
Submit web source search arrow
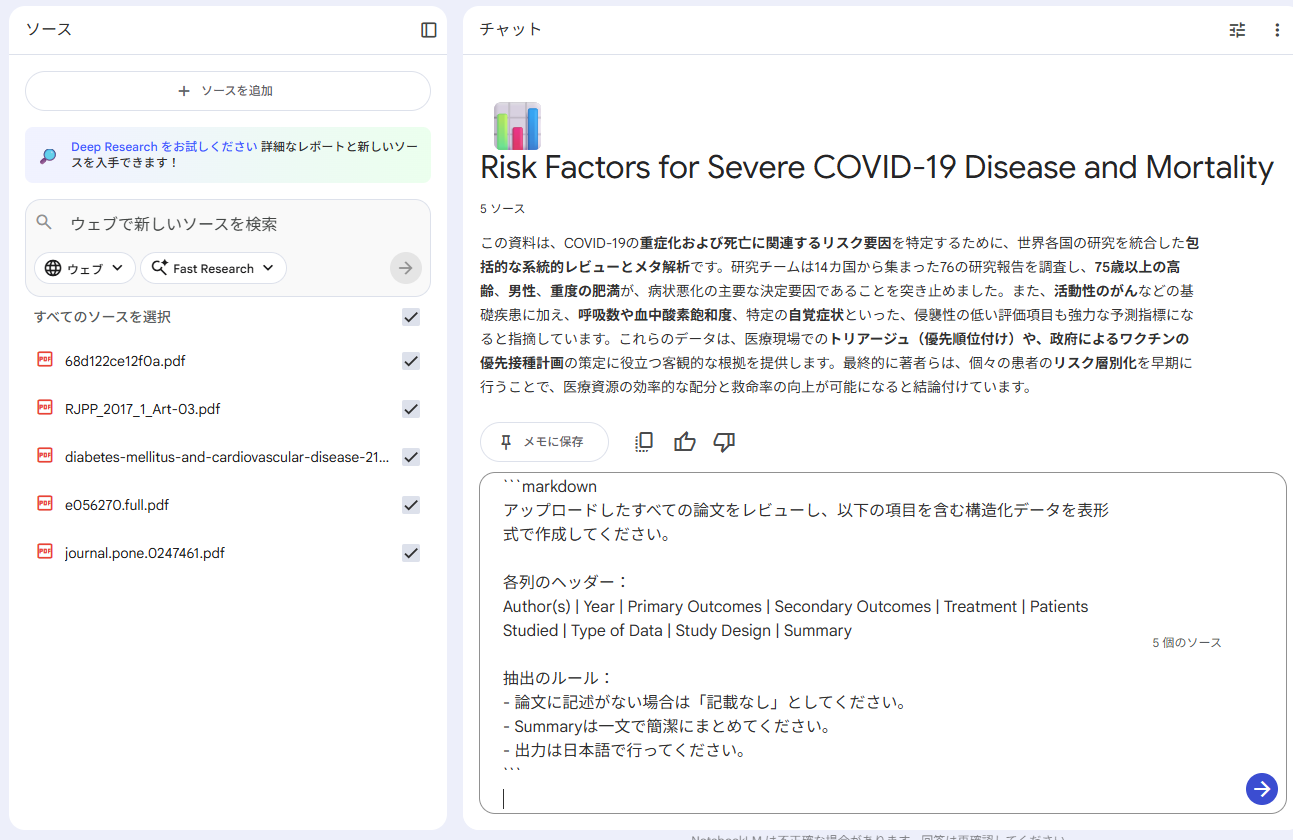[x=406, y=268]
